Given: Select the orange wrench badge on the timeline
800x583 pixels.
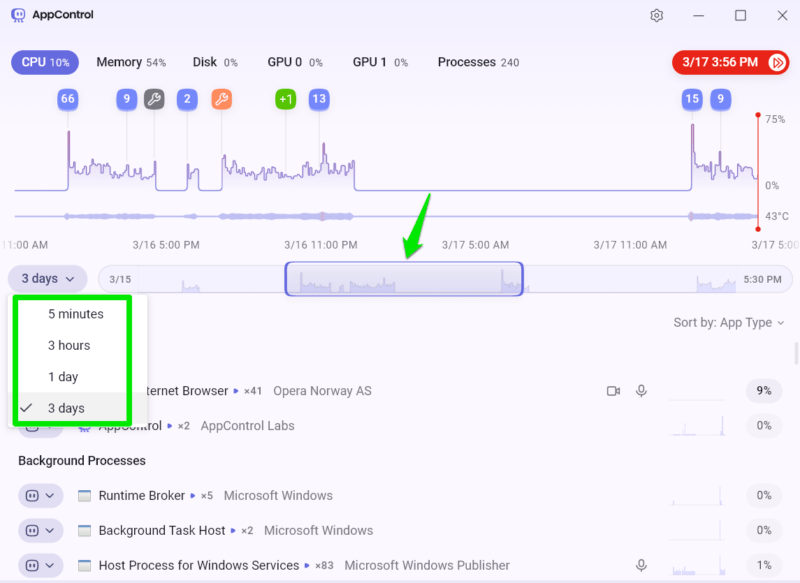Looking at the screenshot, I should tap(221, 99).
